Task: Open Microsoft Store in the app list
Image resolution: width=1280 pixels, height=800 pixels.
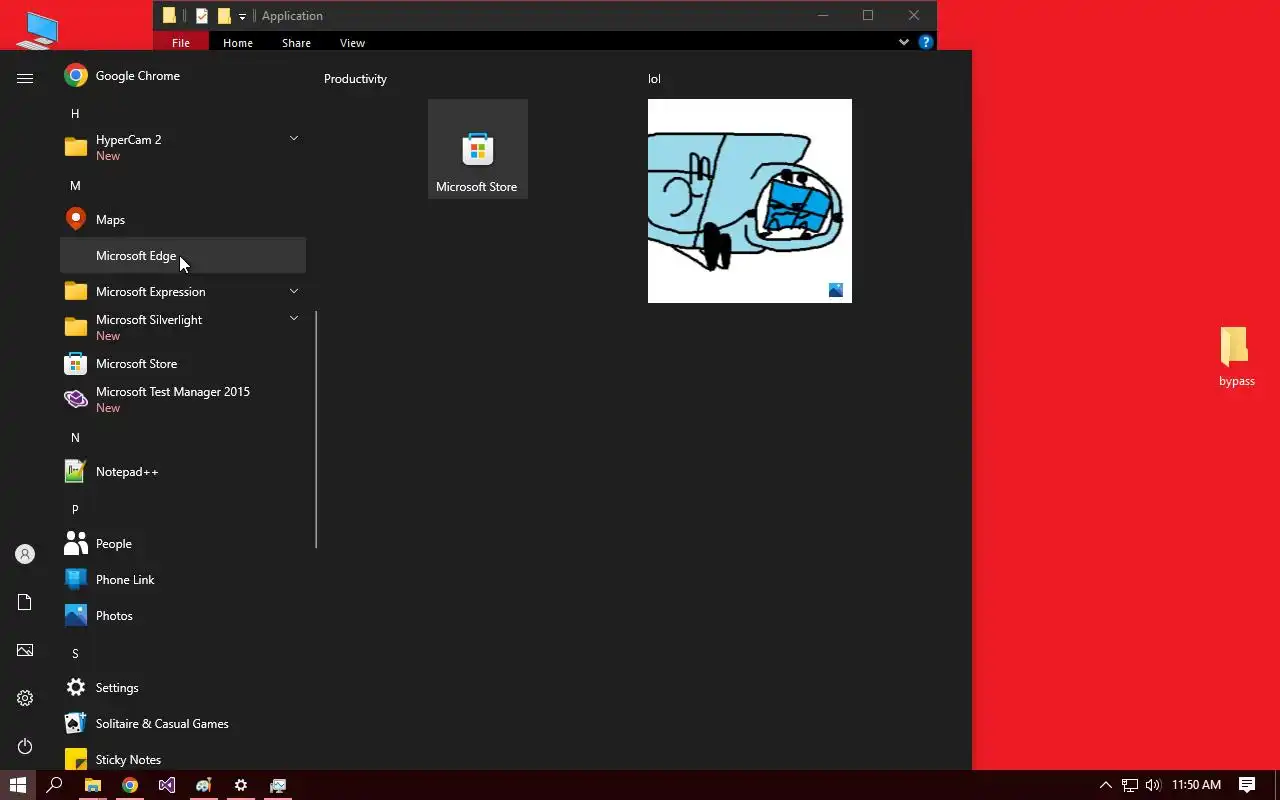Action: (183, 364)
